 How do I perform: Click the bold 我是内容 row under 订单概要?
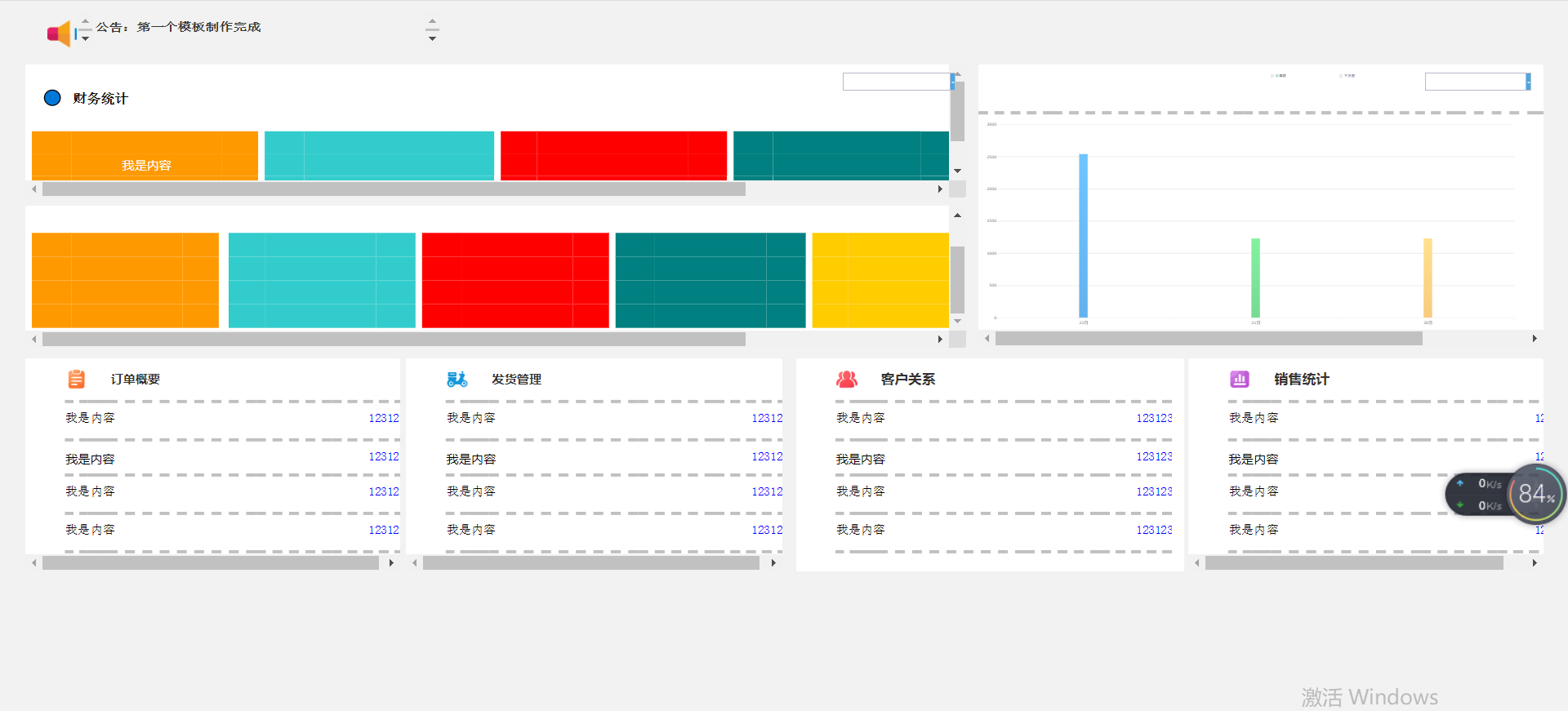(90, 459)
